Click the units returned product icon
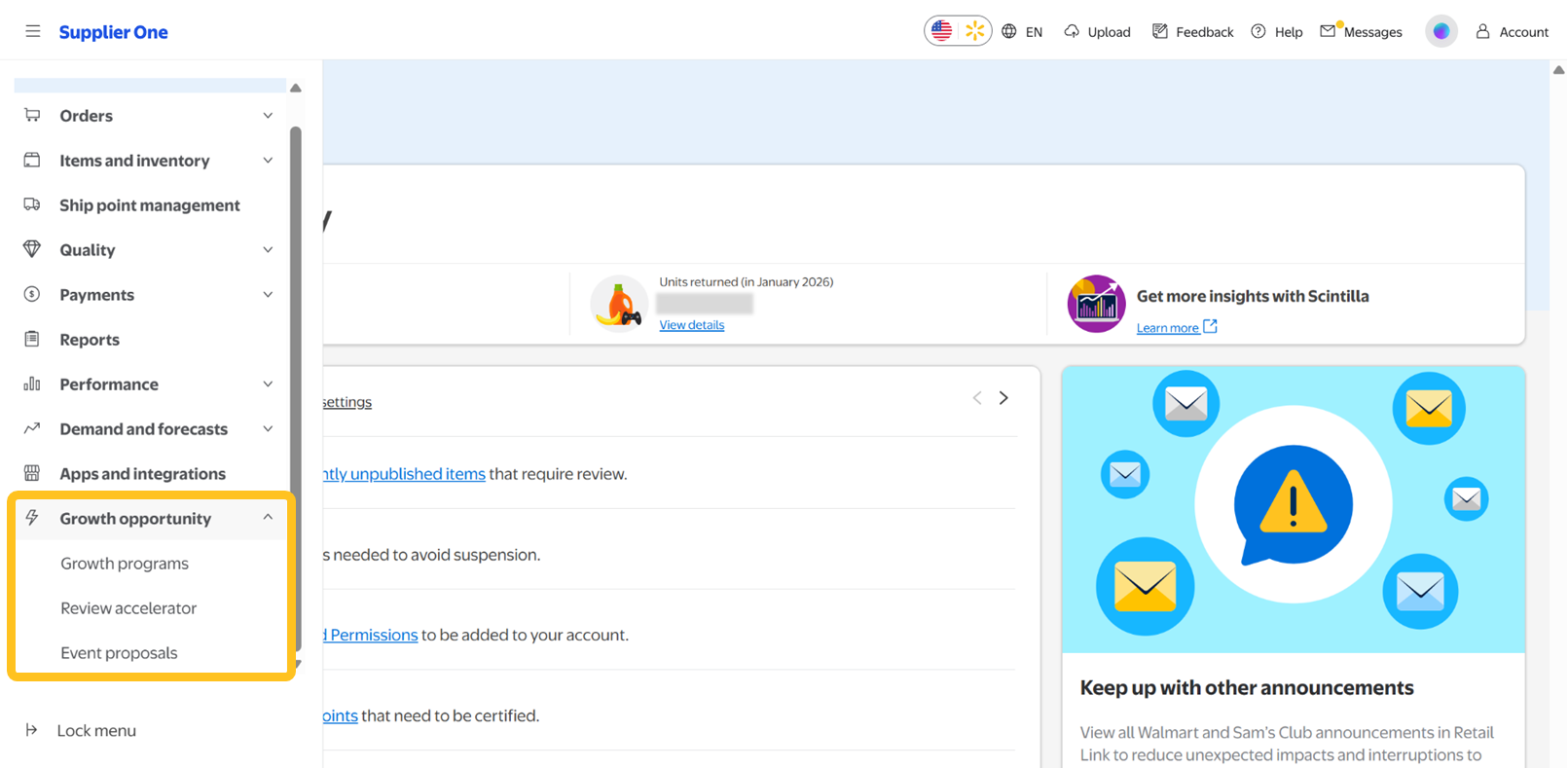 click(619, 303)
